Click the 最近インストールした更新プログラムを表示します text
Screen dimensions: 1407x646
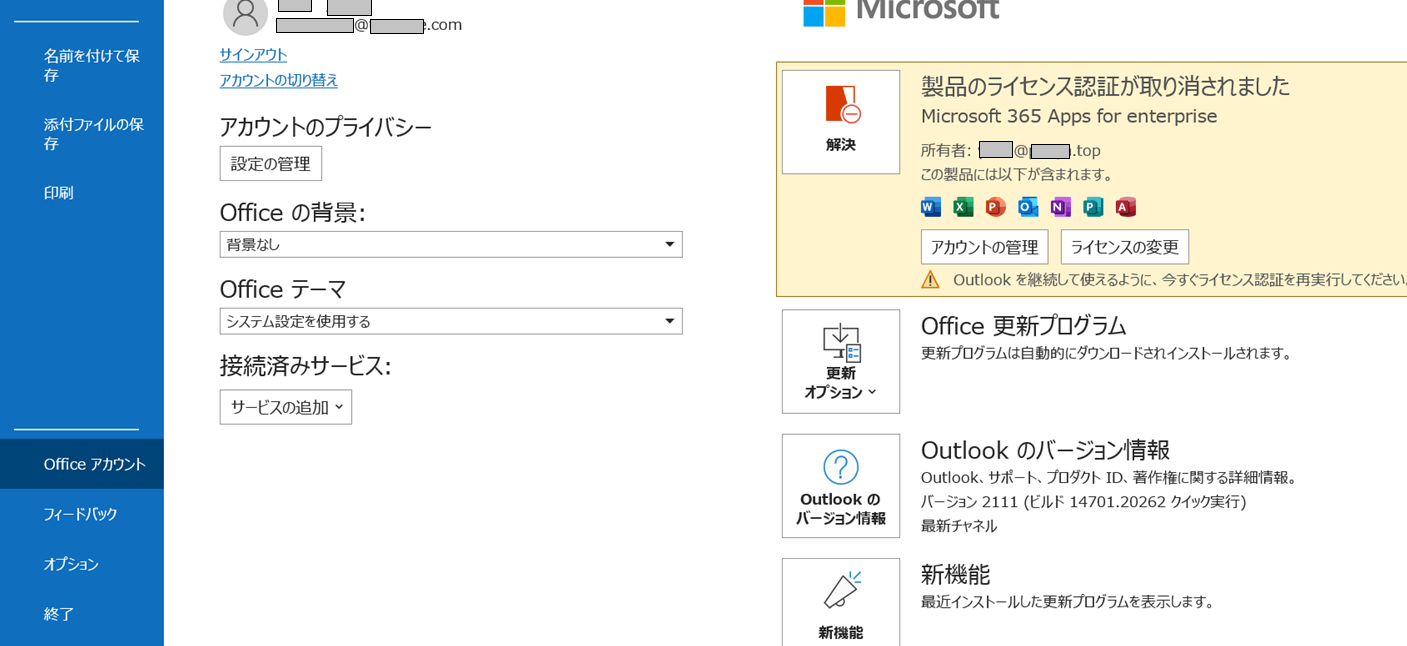coord(1068,602)
